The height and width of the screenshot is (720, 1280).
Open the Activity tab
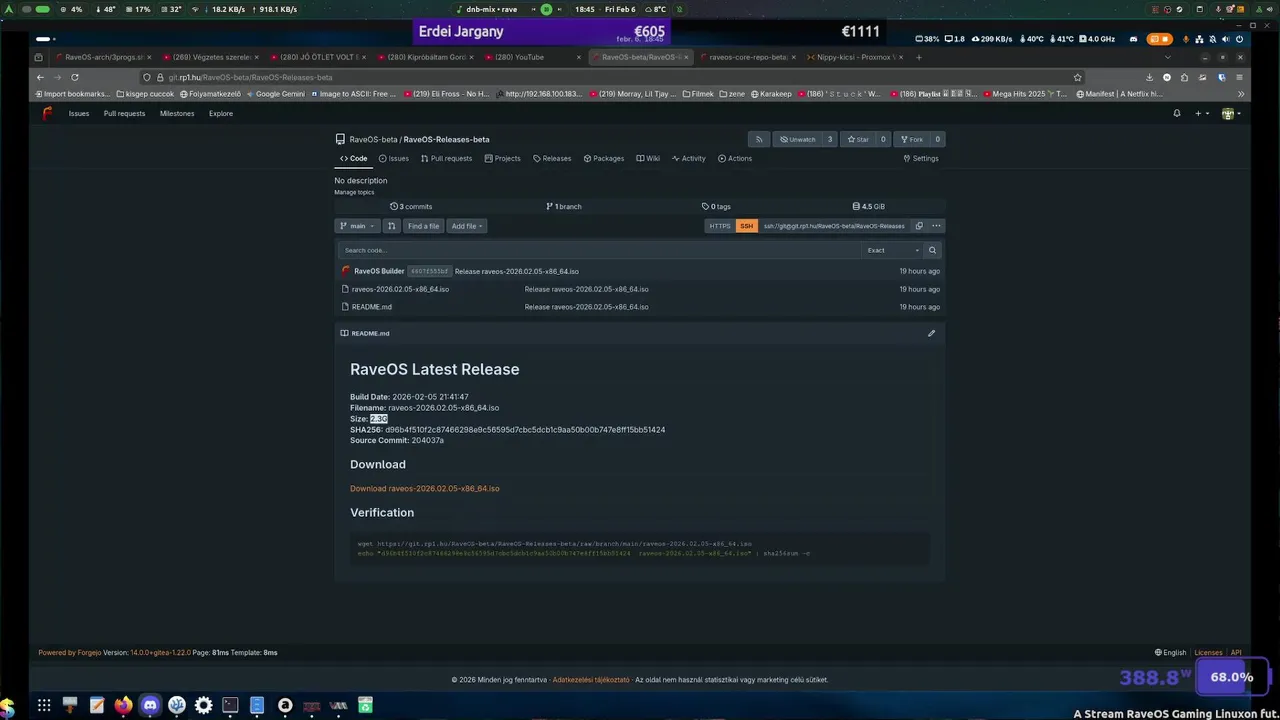689,158
